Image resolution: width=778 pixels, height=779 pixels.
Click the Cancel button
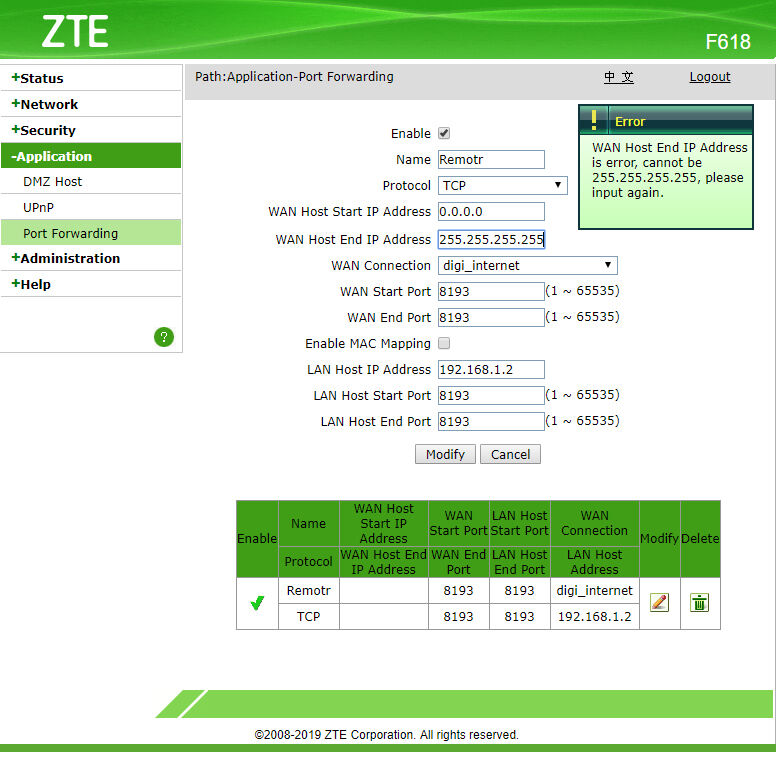point(510,454)
